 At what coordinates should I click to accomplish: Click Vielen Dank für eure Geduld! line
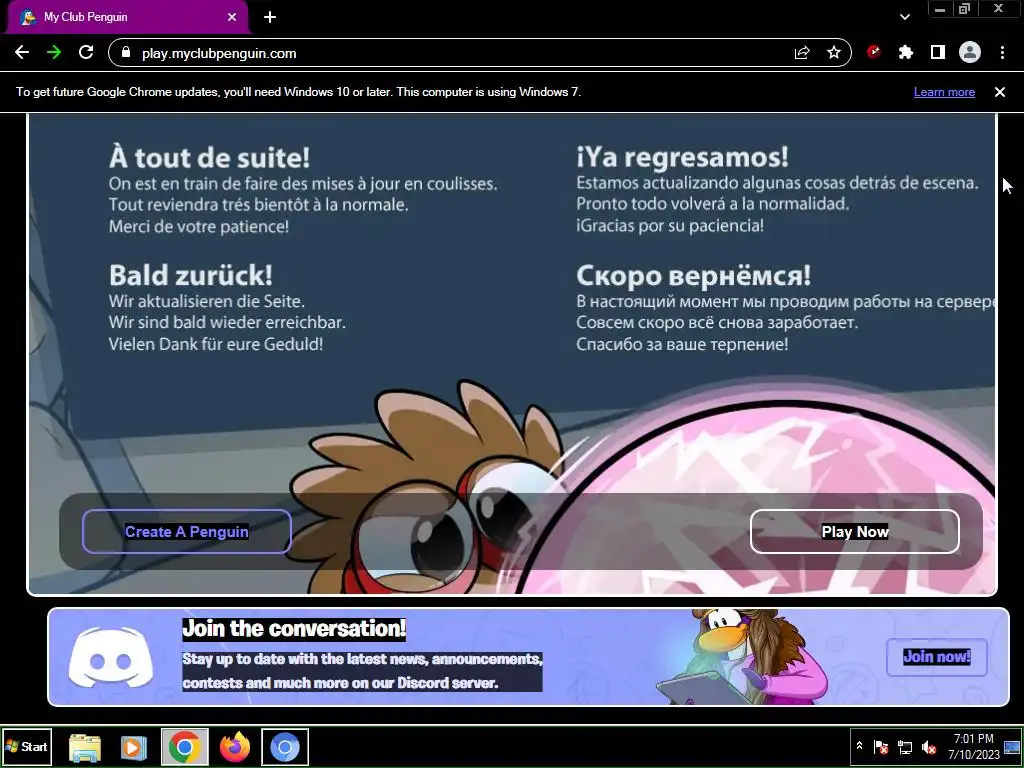(216, 344)
